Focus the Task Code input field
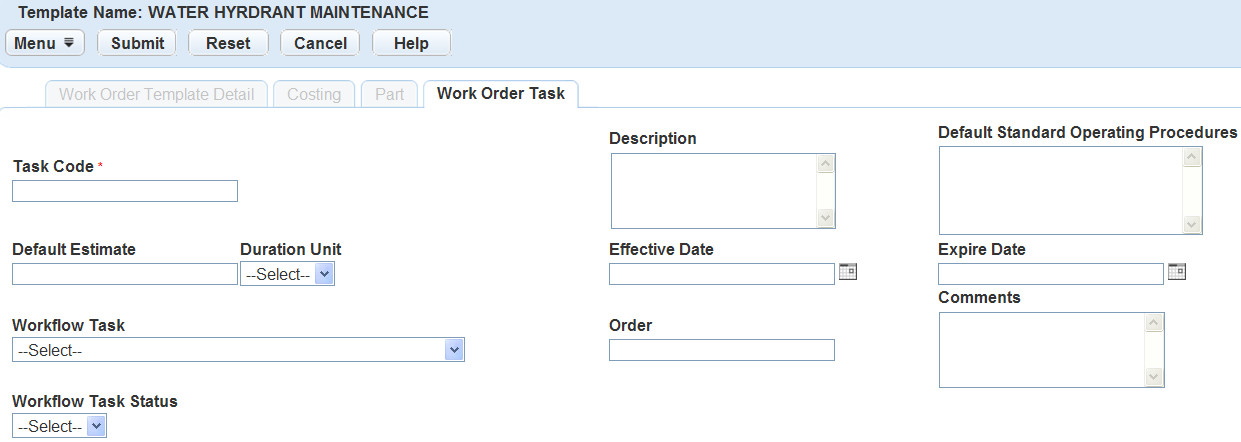1241x442 pixels. [125, 191]
